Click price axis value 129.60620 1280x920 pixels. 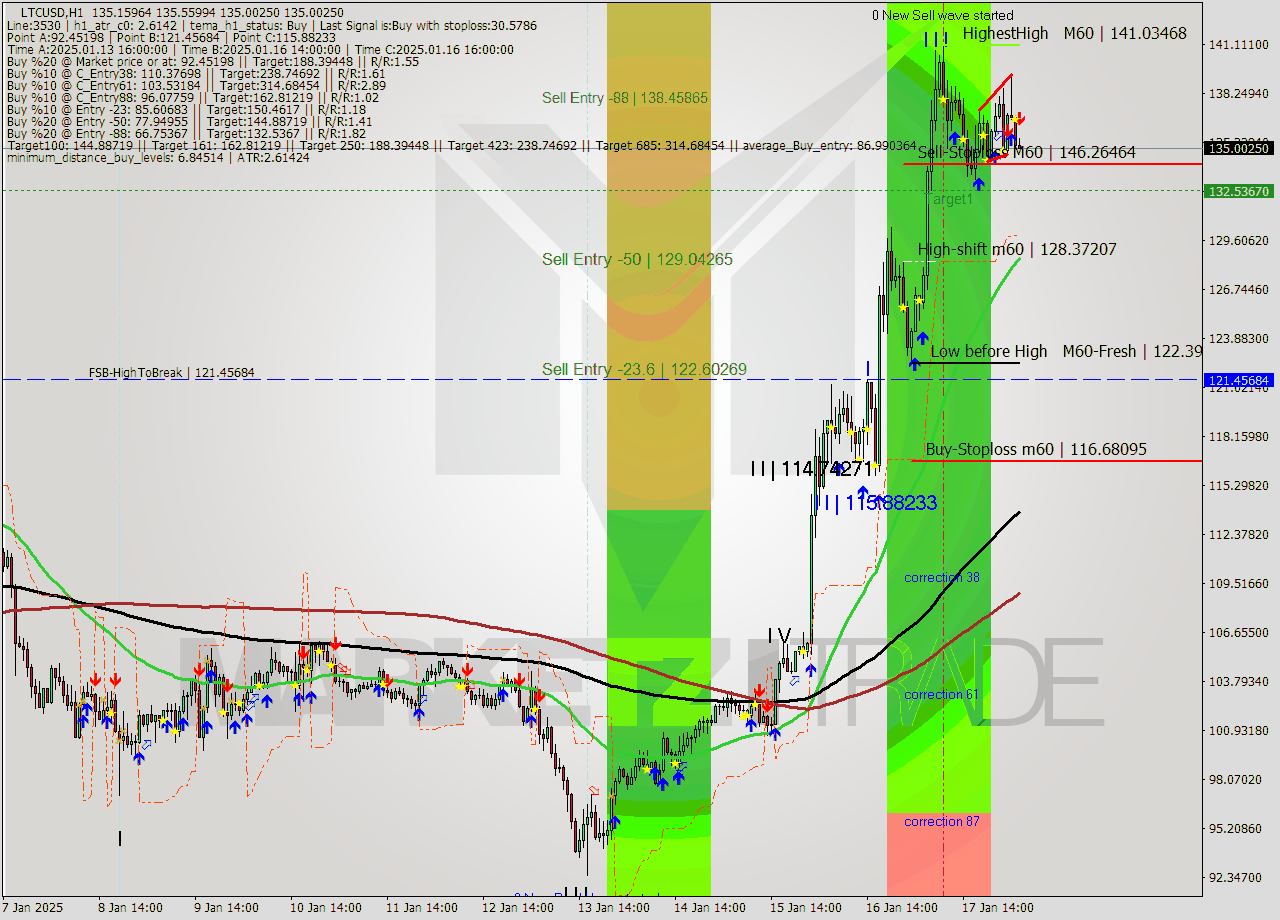pos(1240,240)
